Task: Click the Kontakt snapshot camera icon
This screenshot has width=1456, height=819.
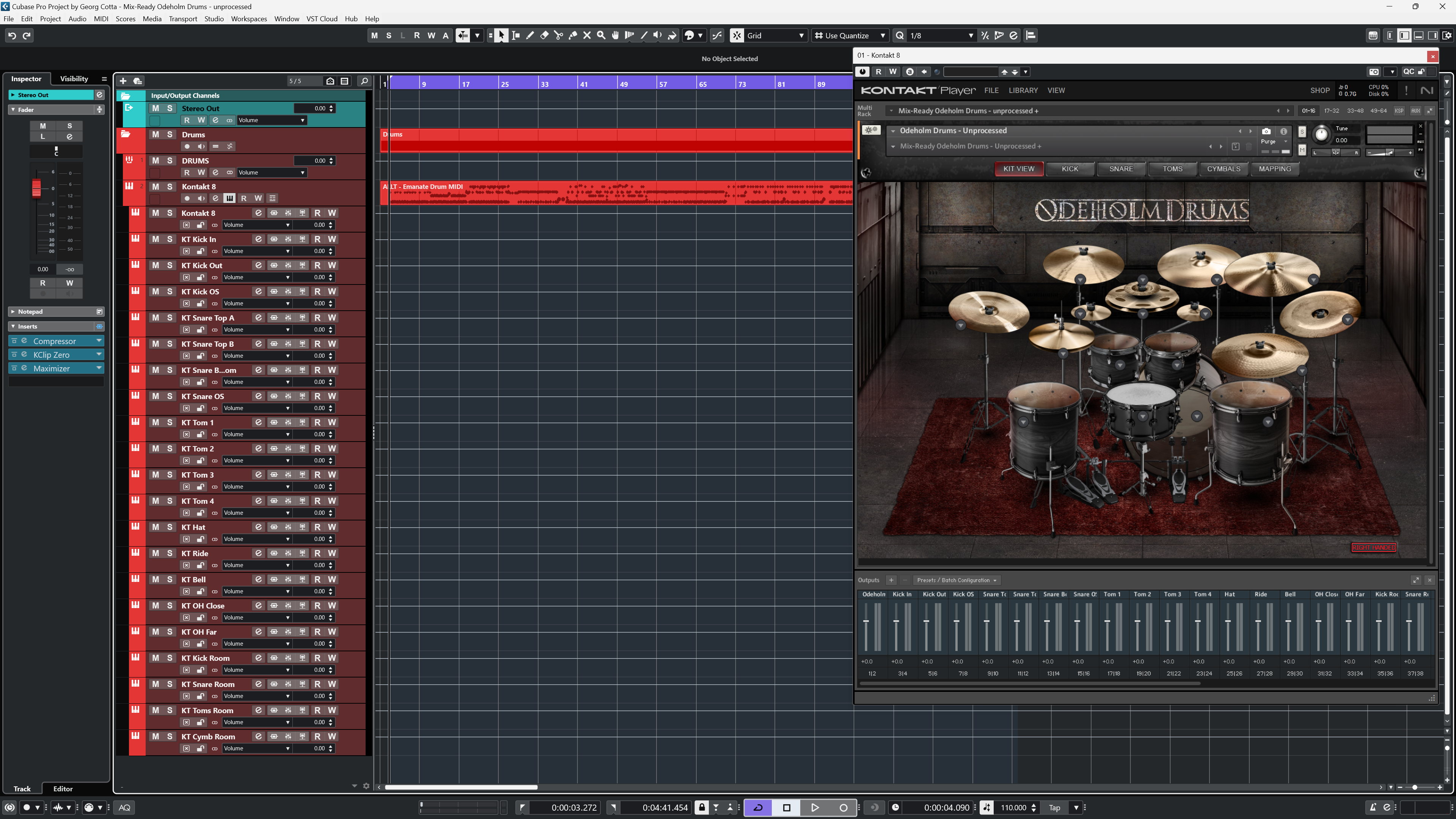Action: pos(1266,131)
